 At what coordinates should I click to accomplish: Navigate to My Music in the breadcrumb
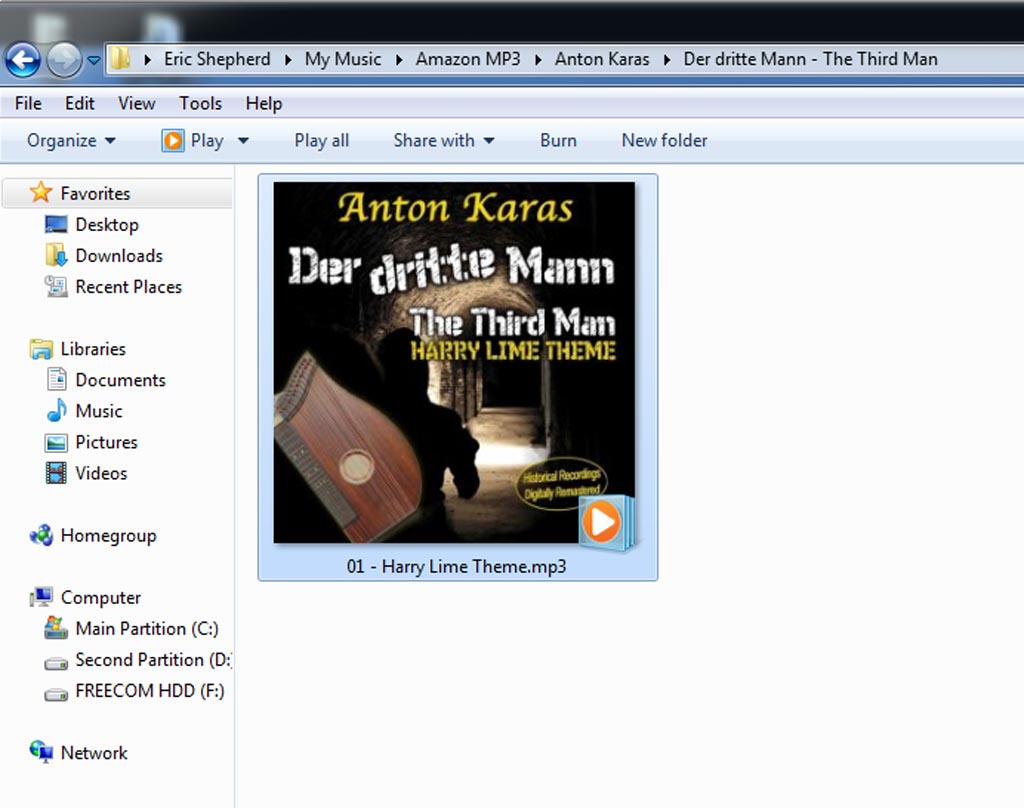(x=343, y=59)
